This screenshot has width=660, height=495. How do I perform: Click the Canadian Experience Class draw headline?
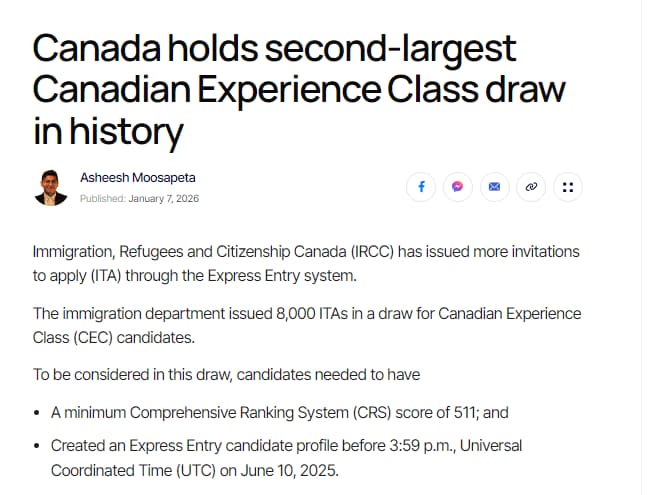pos(299,91)
